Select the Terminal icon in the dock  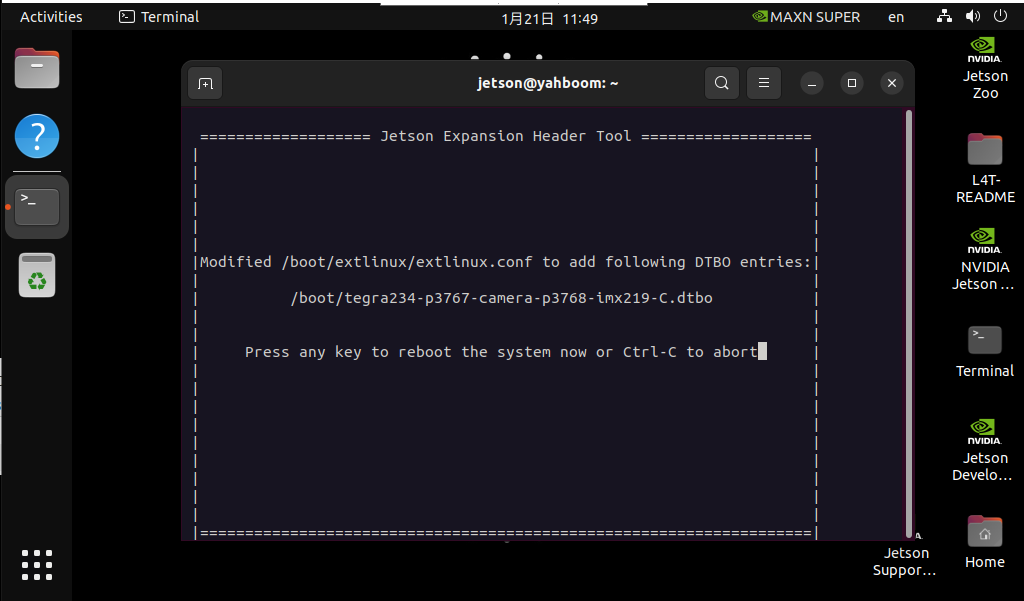(x=37, y=206)
